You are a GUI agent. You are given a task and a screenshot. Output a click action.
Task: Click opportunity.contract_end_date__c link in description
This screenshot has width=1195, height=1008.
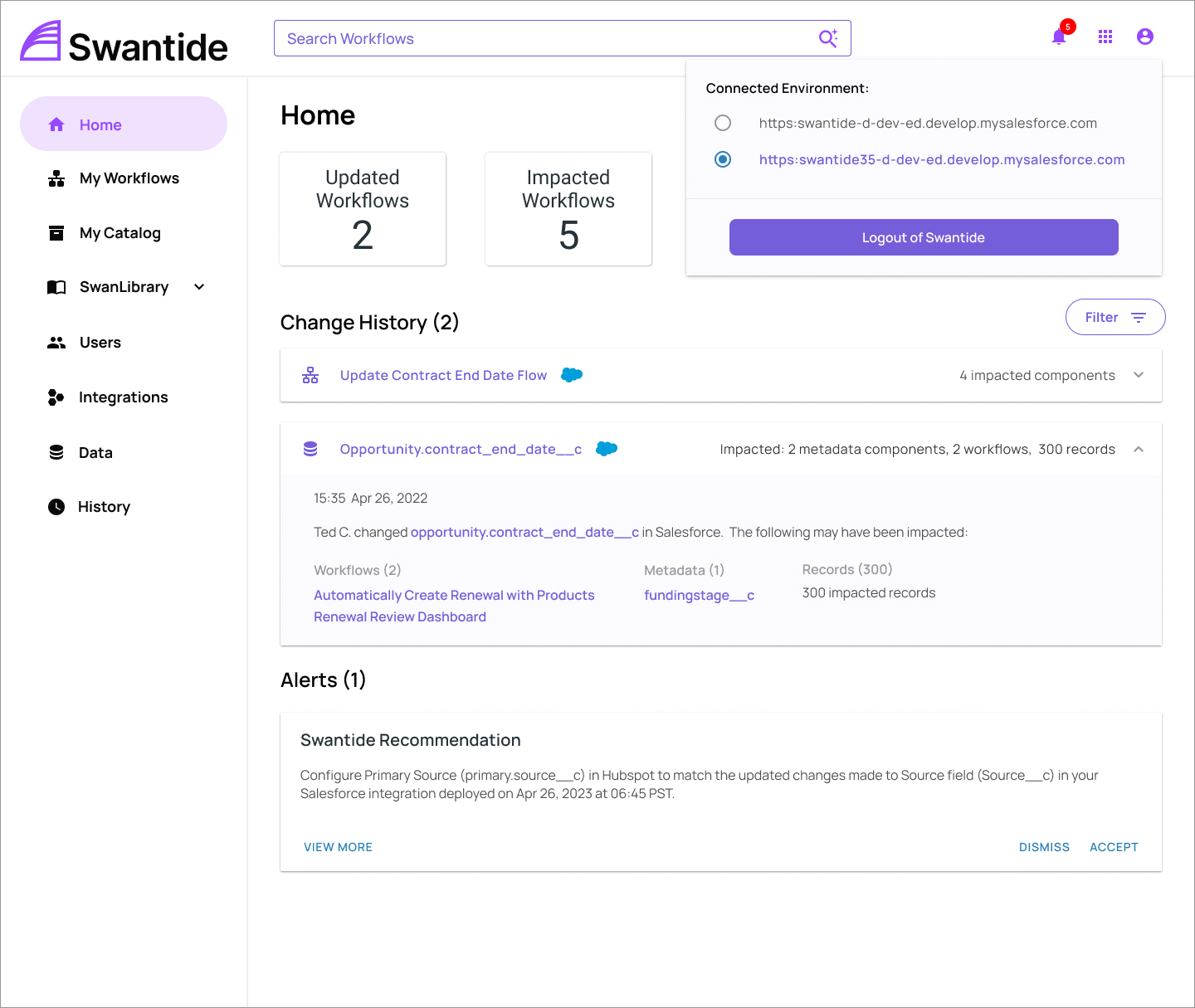click(x=524, y=532)
